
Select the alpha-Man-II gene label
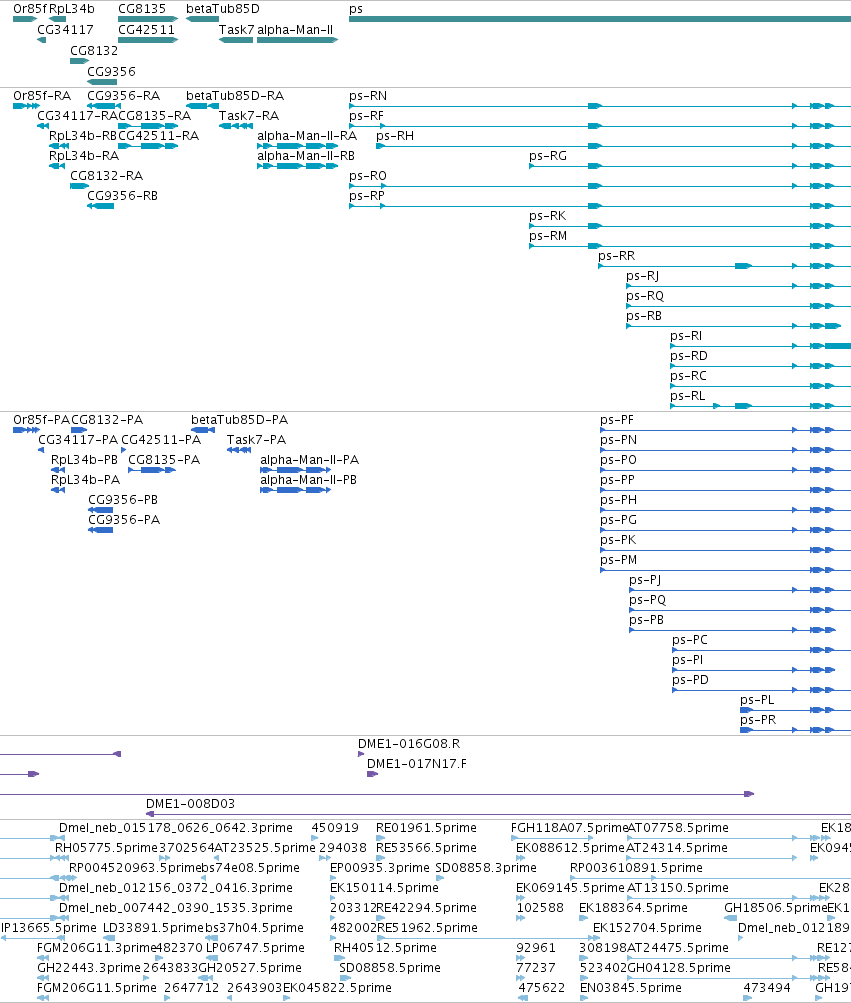click(295, 29)
